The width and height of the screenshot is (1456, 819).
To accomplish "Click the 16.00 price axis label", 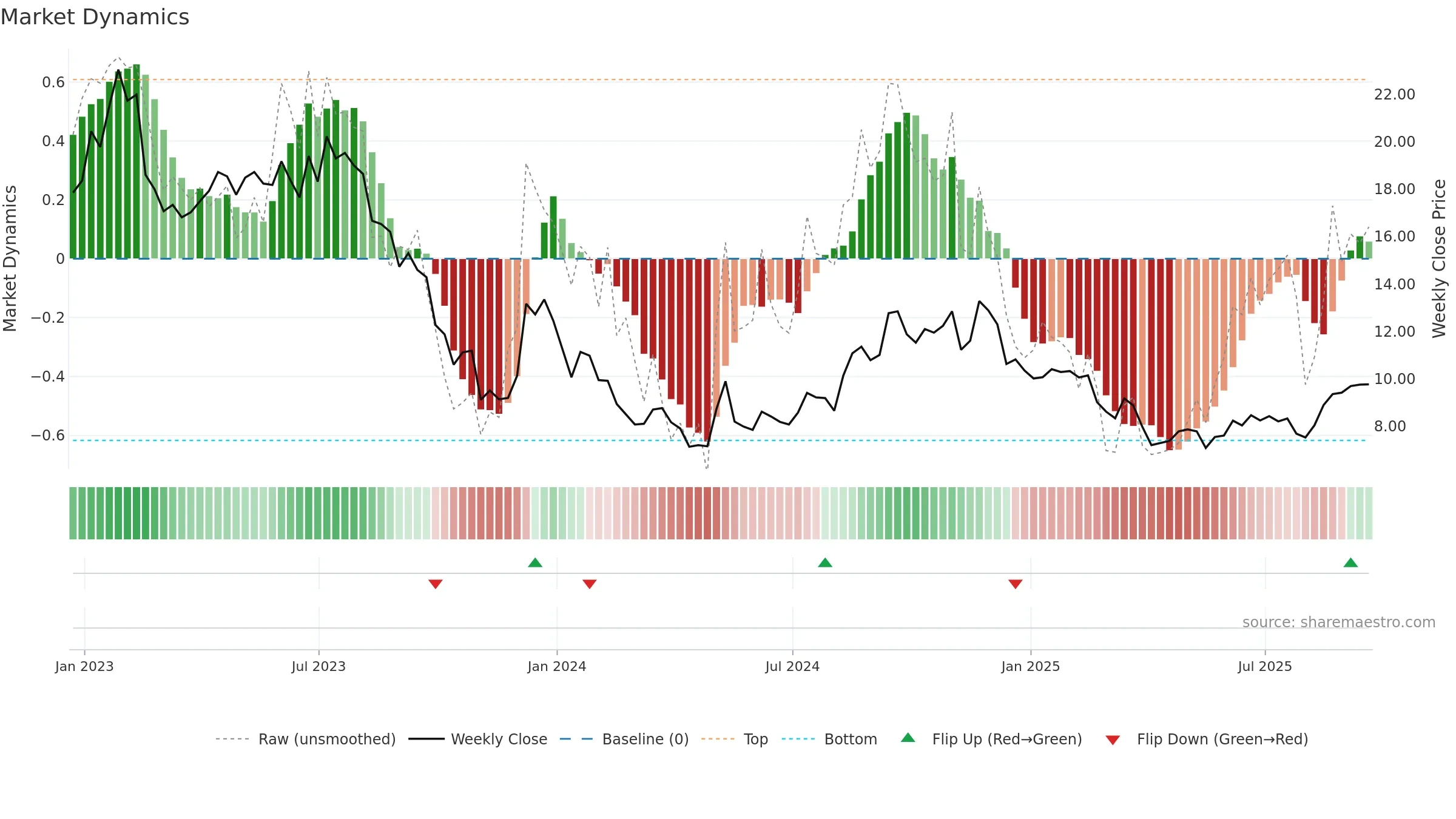I will coord(1395,237).
